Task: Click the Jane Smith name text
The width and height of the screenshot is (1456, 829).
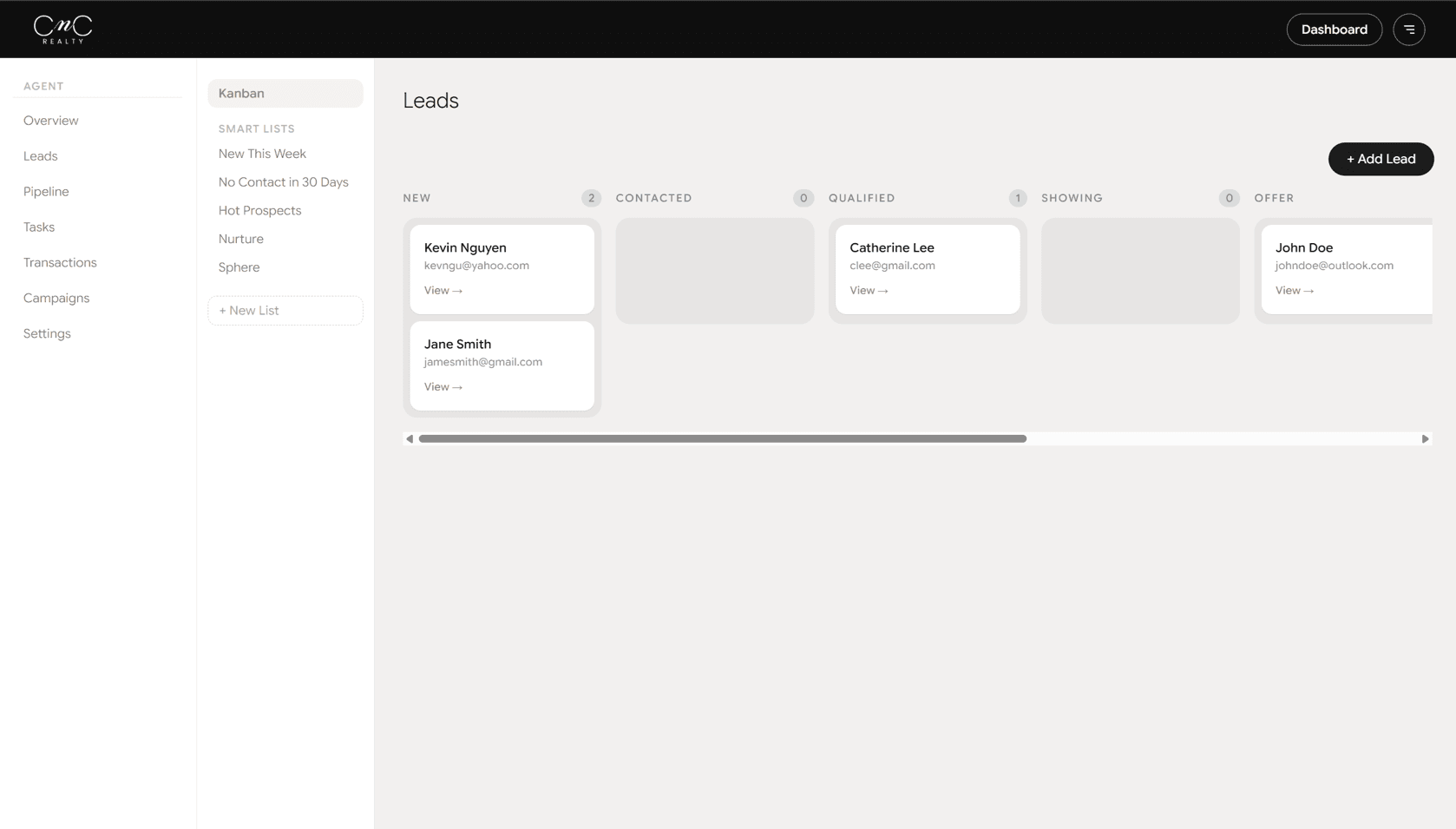Action: (x=457, y=345)
